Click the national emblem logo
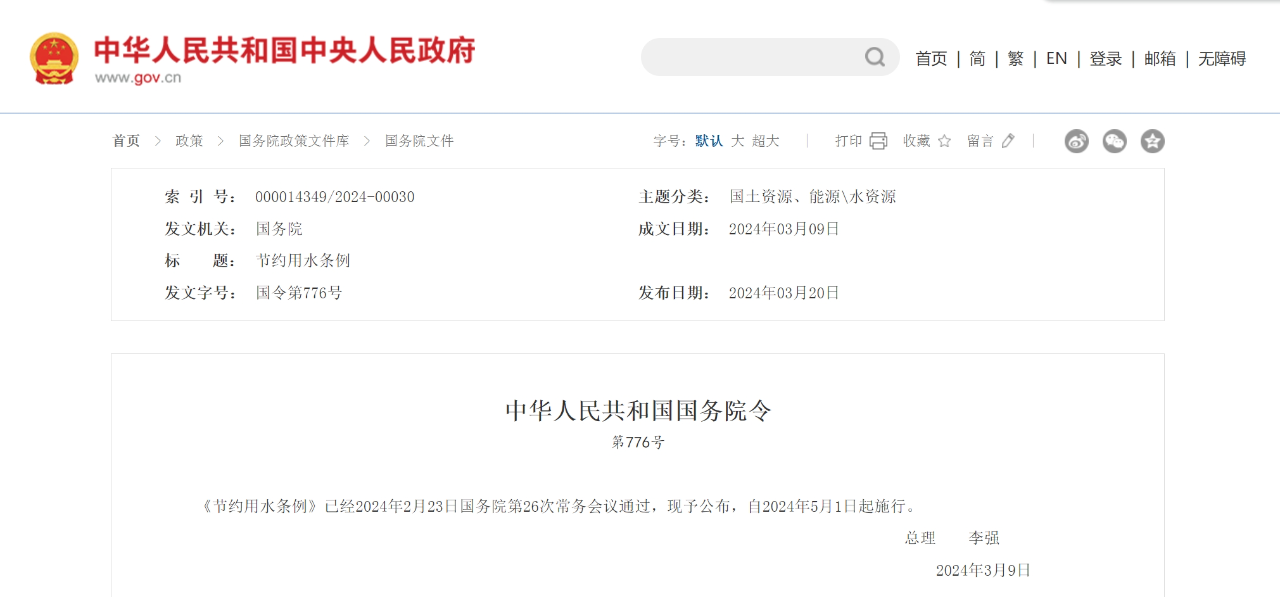 click(54, 58)
